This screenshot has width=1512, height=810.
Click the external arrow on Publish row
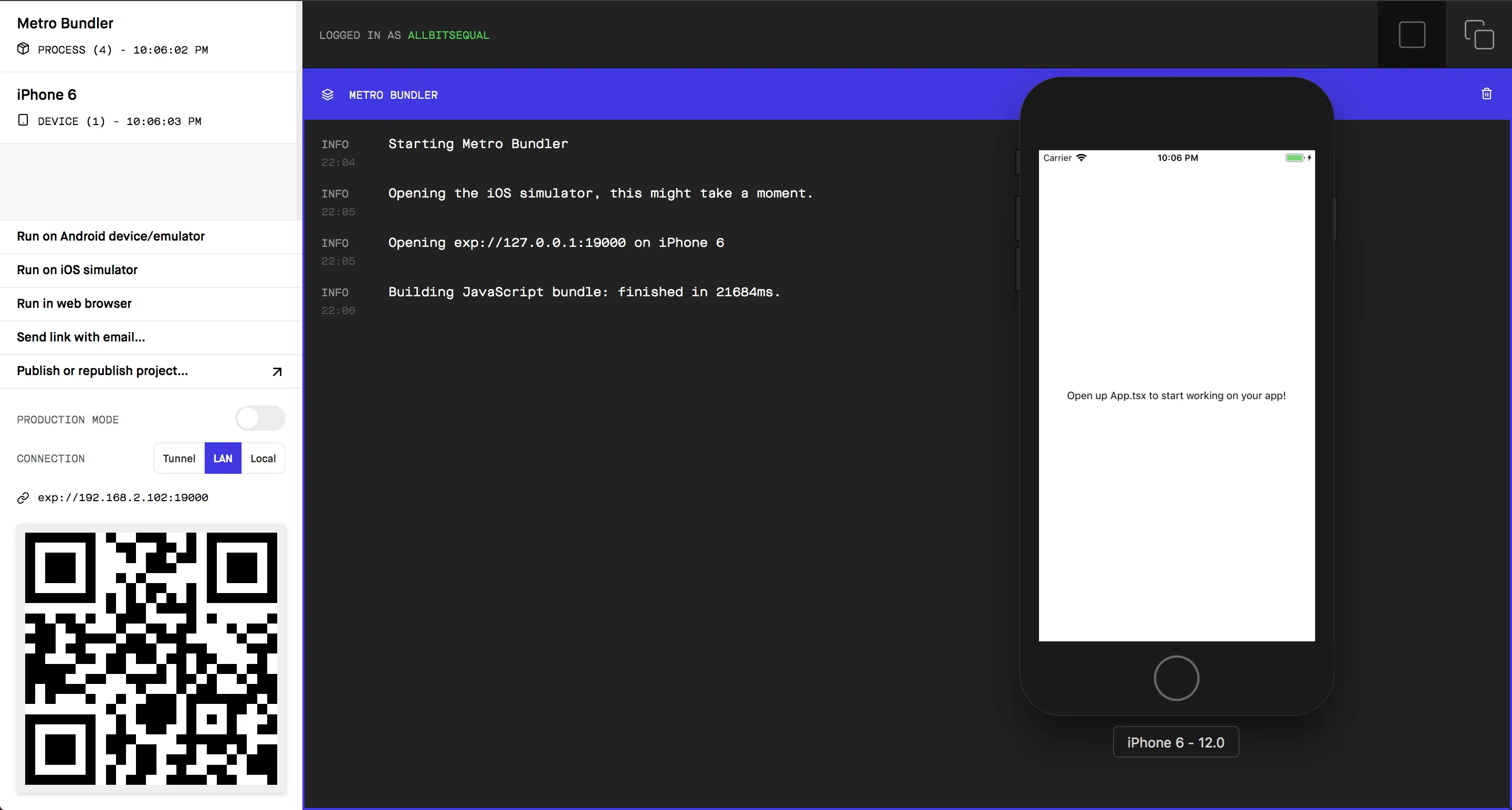[x=277, y=371]
